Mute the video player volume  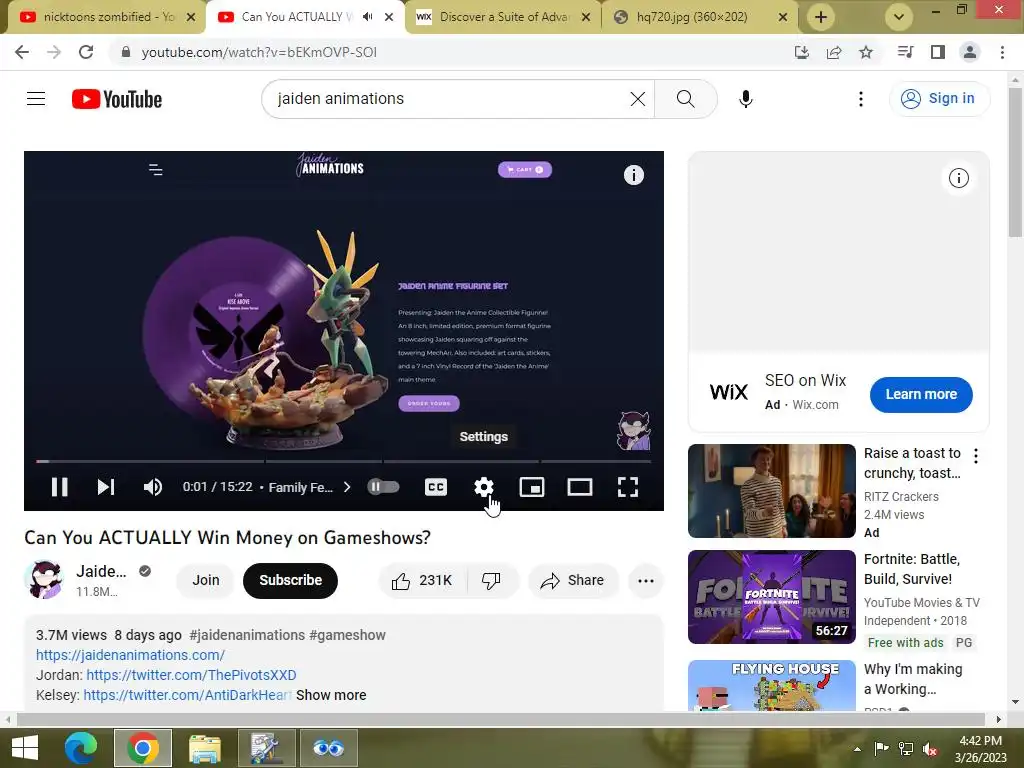(153, 487)
